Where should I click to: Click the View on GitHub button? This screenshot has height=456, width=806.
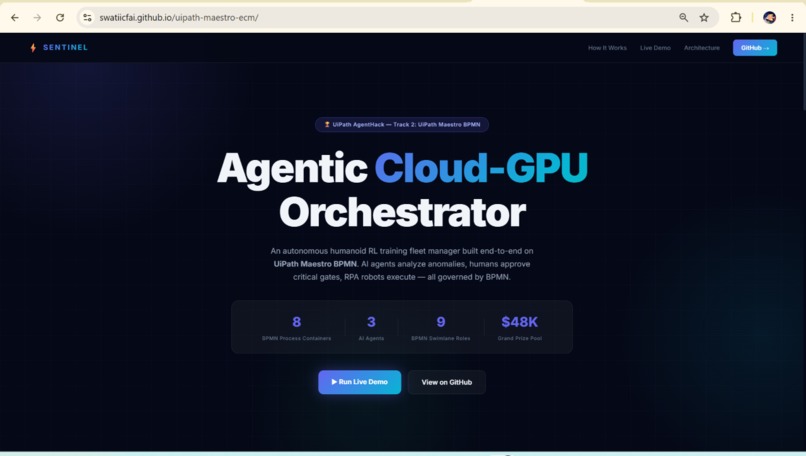(447, 382)
